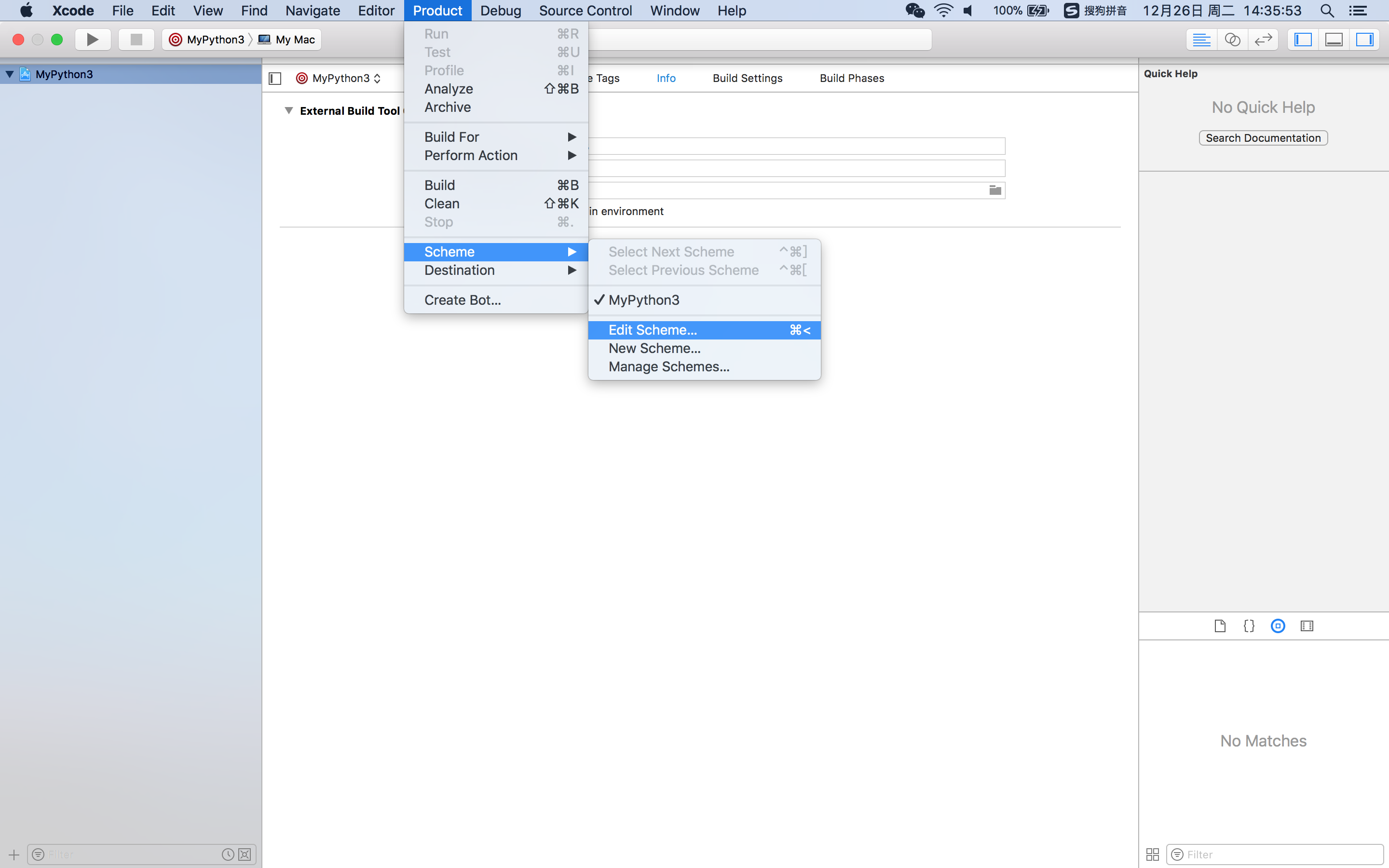Open the Editor menu
1389x868 pixels.
pyautogui.click(x=376, y=10)
